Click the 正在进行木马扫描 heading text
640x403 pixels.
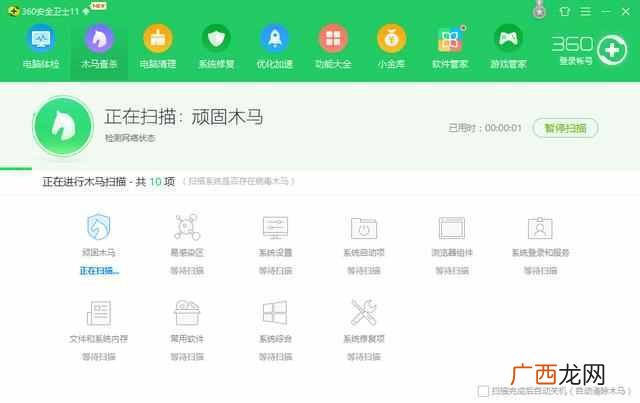click(x=109, y=181)
